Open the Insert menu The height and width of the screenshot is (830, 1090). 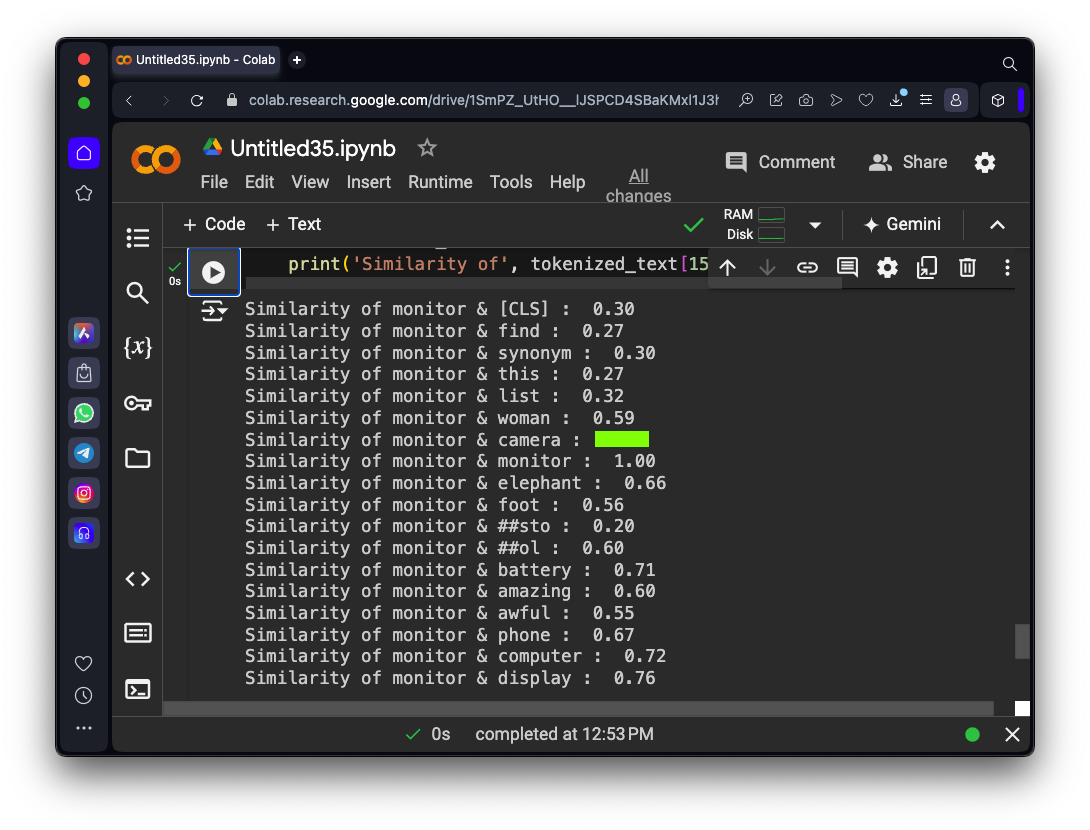[x=369, y=182]
